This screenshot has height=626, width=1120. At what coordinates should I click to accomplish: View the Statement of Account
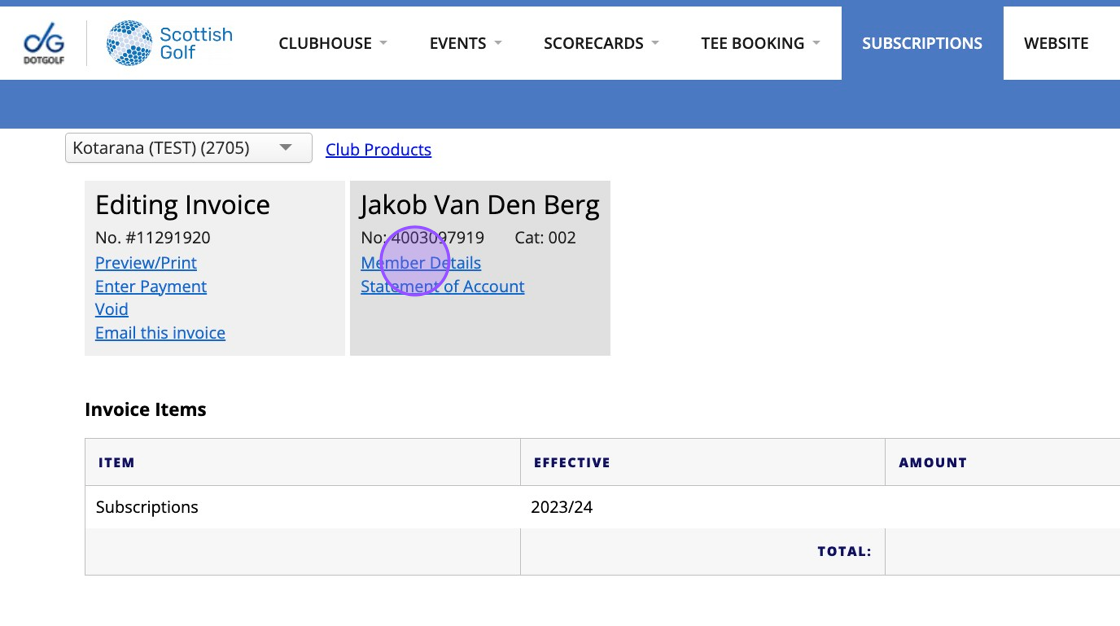pyautogui.click(x=442, y=286)
